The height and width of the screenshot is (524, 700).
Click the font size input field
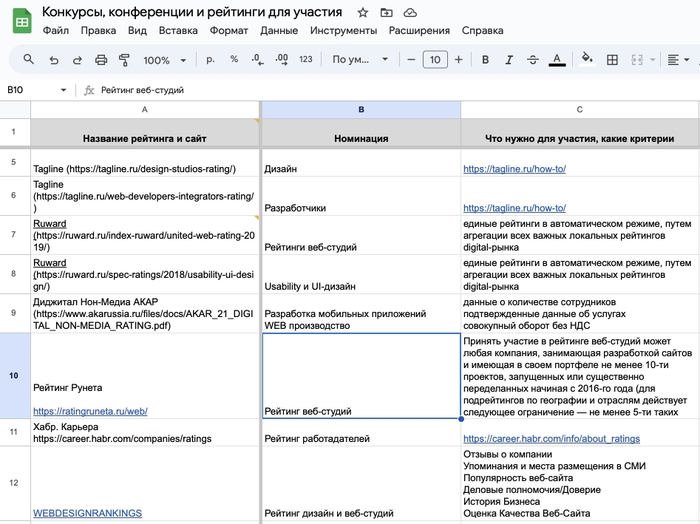pyautogui.click(x=434, y=60)
